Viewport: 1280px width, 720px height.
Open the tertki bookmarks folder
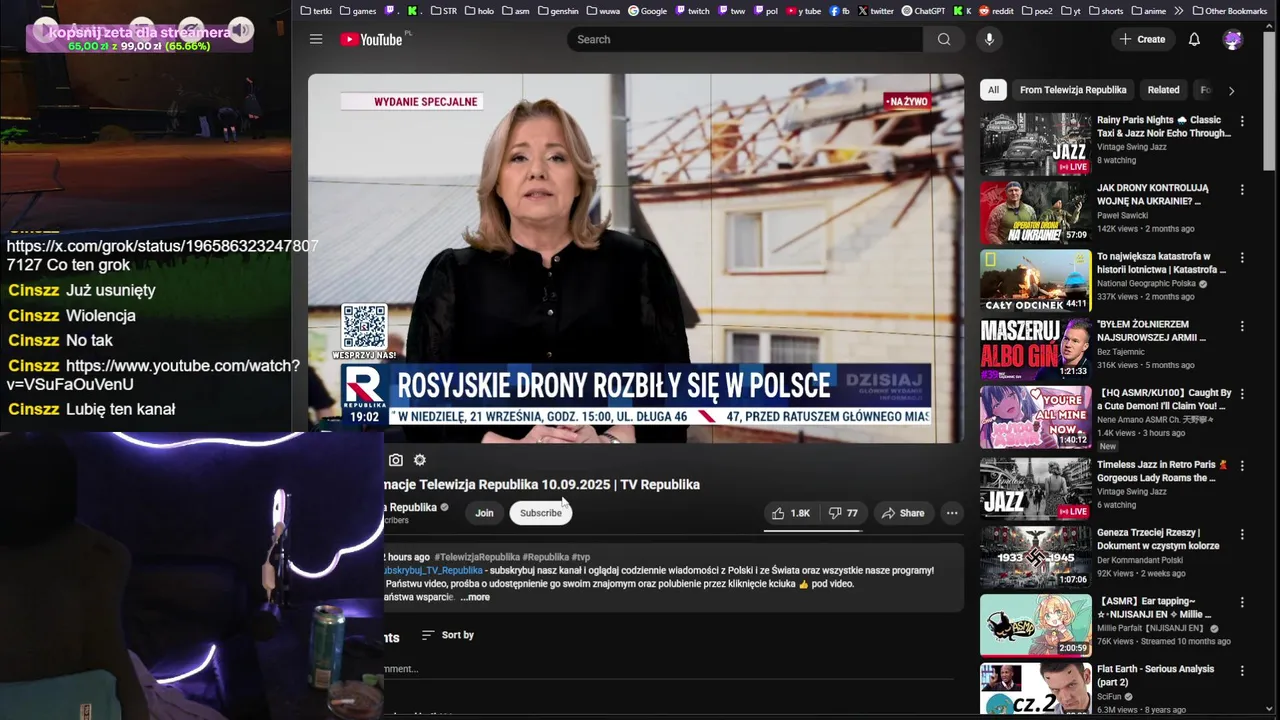(x=315, y=11)
